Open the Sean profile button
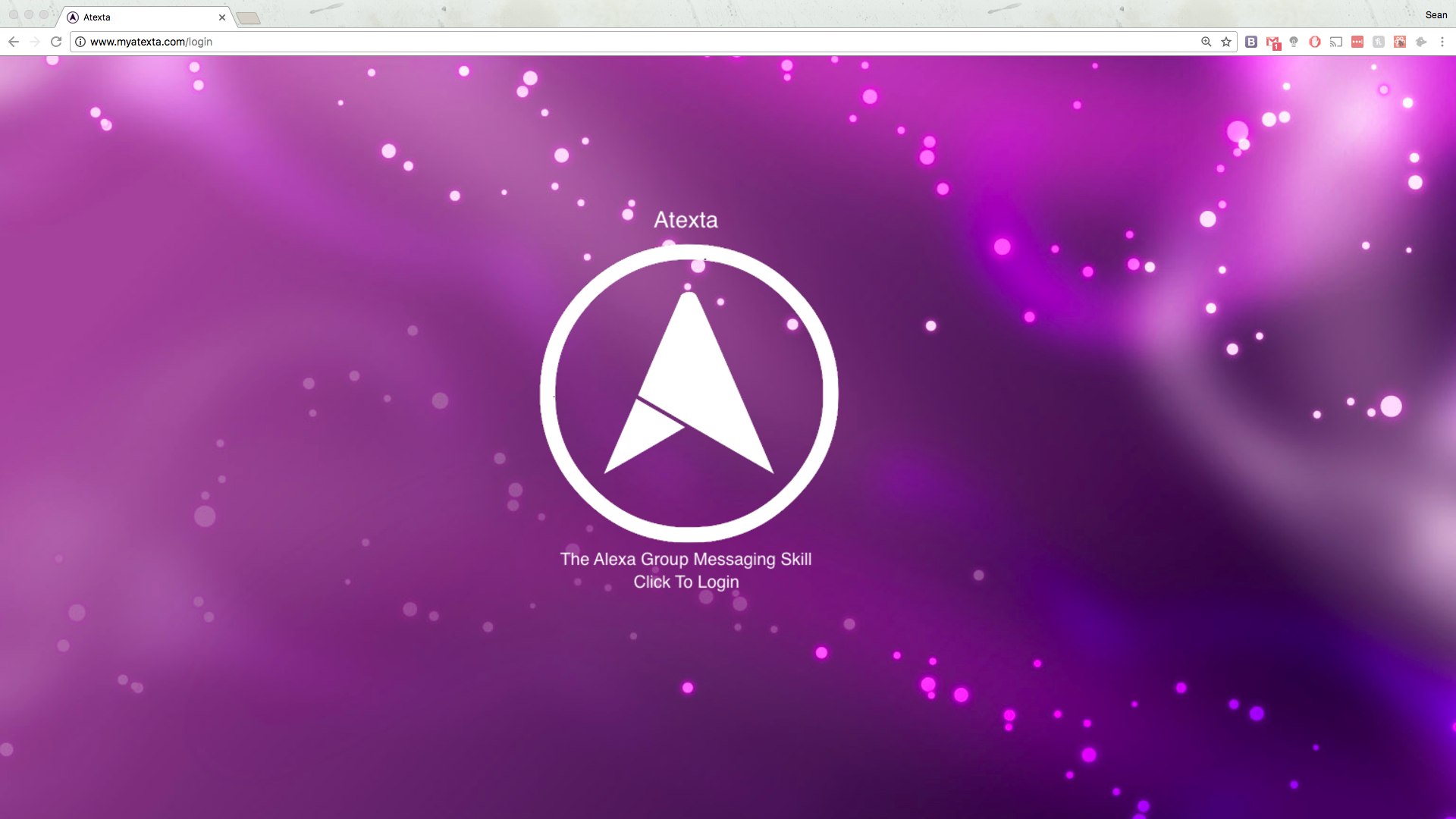 point(1436,14)
